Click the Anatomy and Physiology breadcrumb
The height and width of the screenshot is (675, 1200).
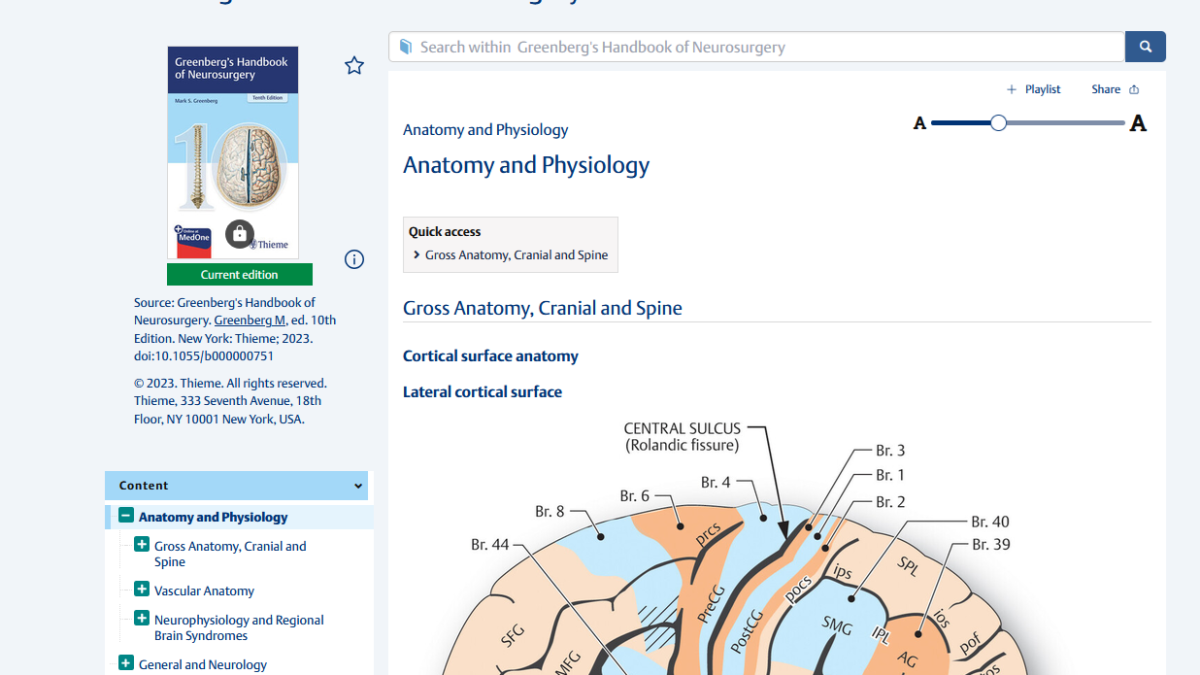(x=485, y=130)
